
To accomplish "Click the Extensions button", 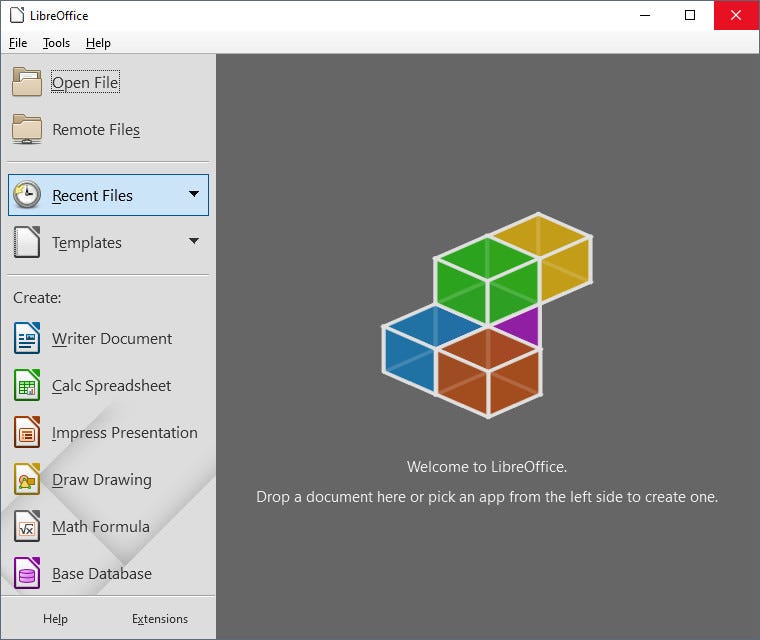I will coord(160,619).
